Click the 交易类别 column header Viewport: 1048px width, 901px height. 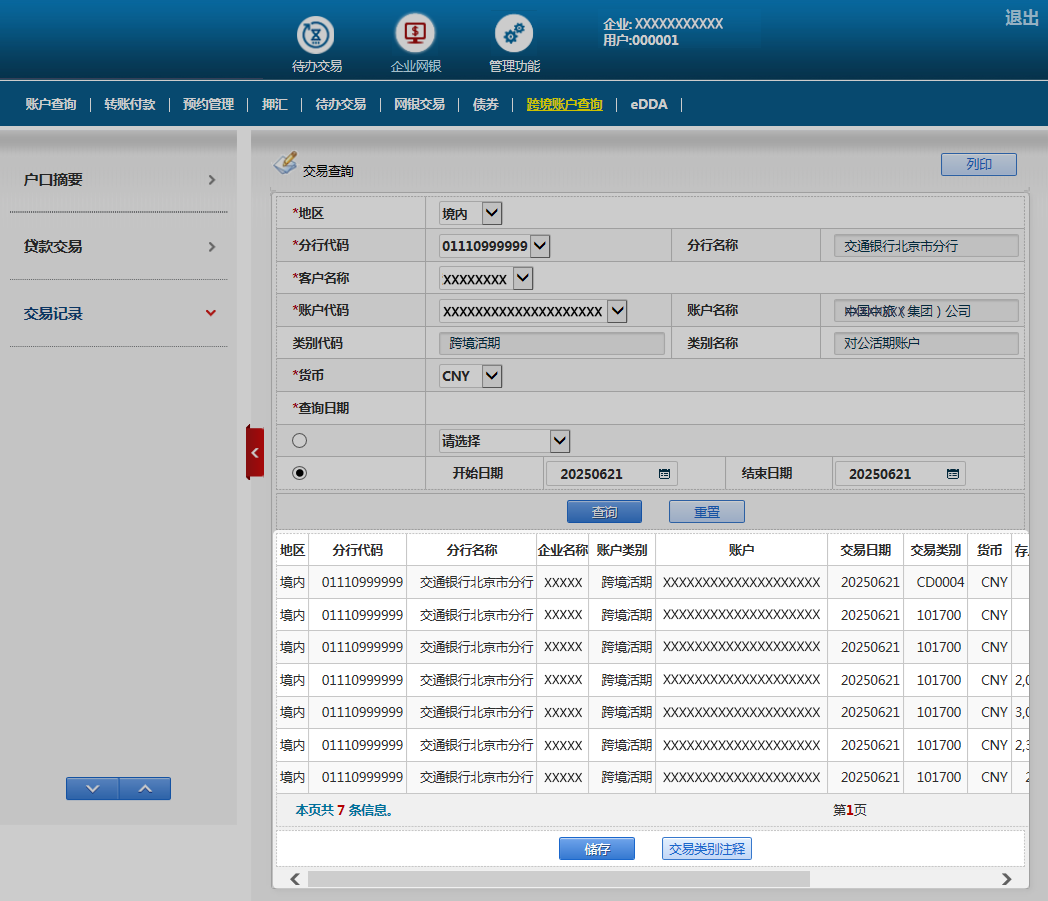[x=936, y=550]
